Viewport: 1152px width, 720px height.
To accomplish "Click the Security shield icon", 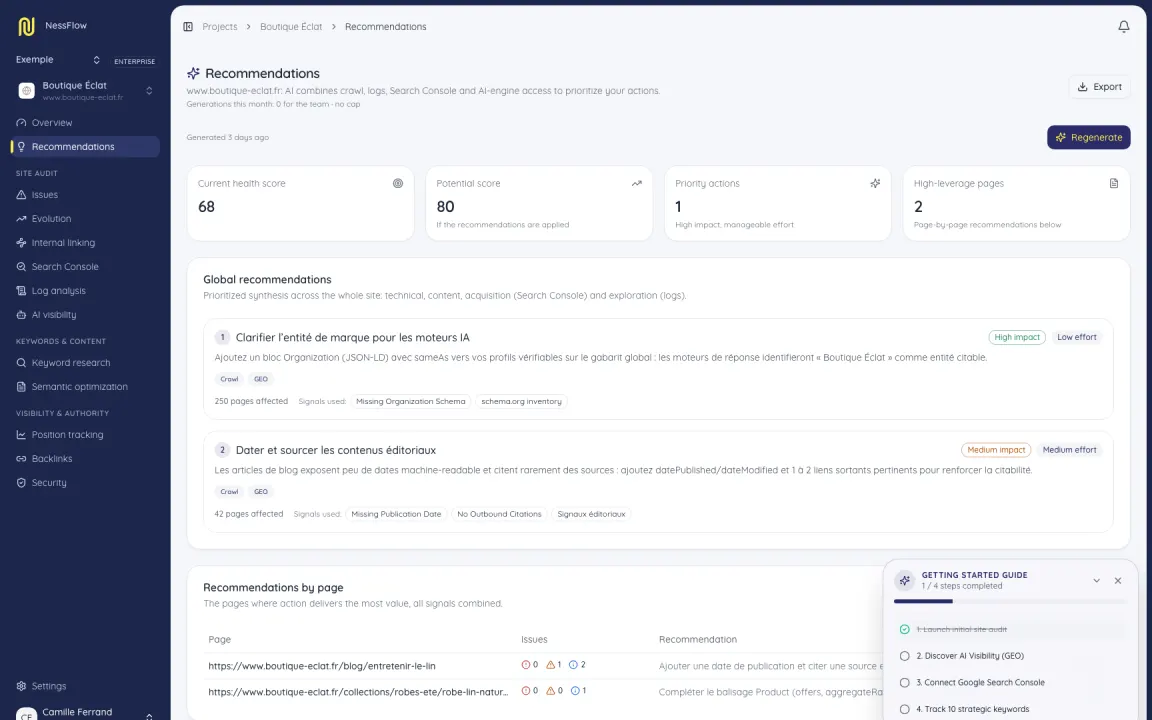I will tap(21, 483).
